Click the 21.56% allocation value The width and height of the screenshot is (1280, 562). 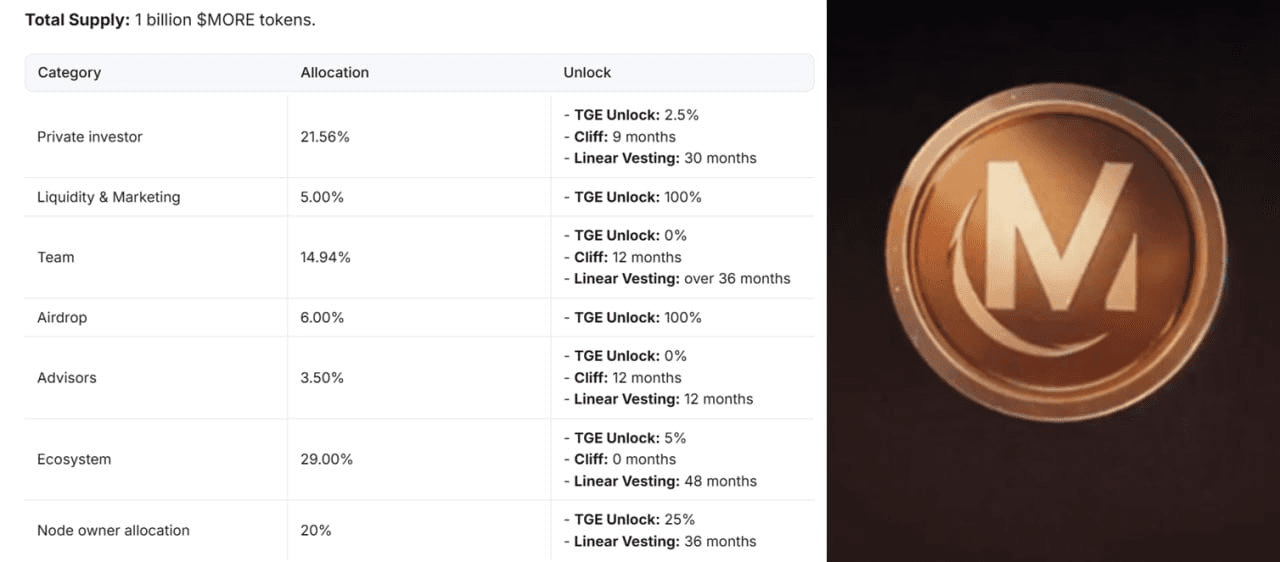pos(325,137)
